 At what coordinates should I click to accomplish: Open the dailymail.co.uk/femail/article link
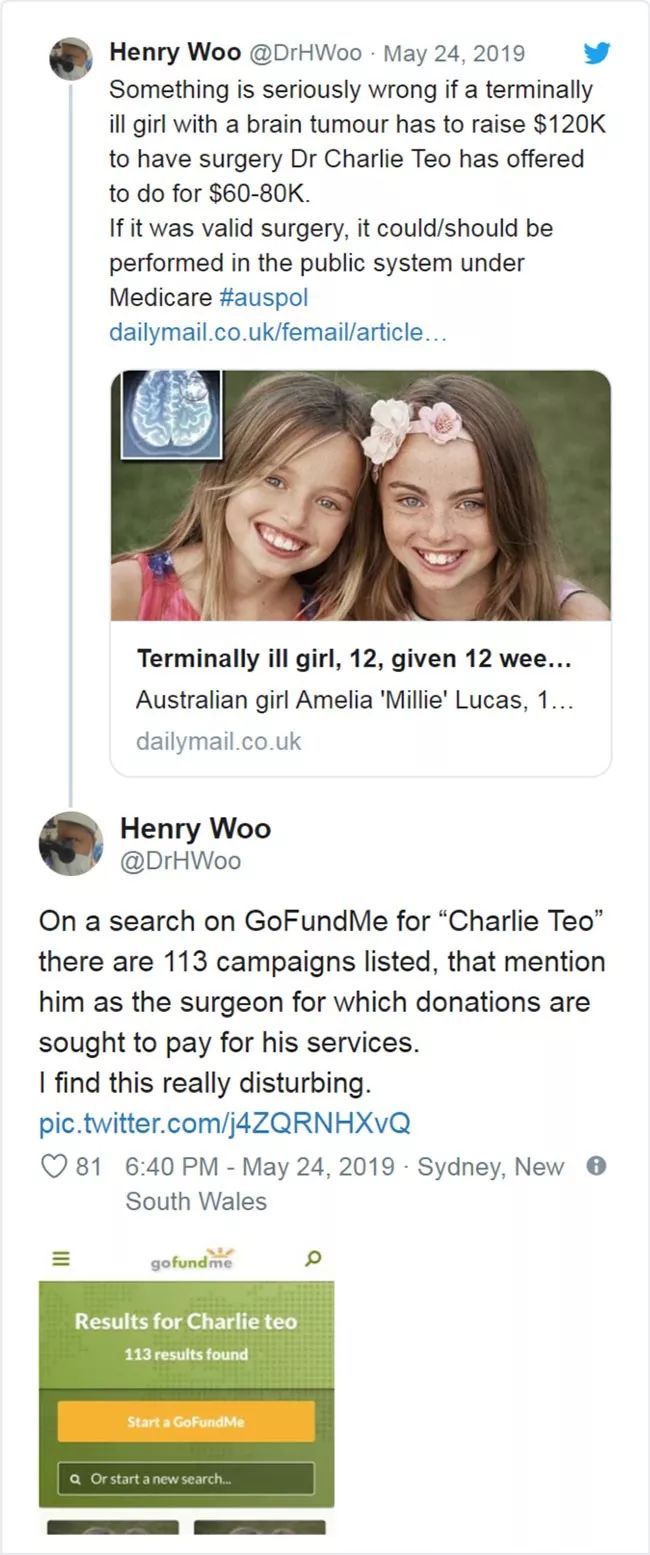[x=278, y=332]
